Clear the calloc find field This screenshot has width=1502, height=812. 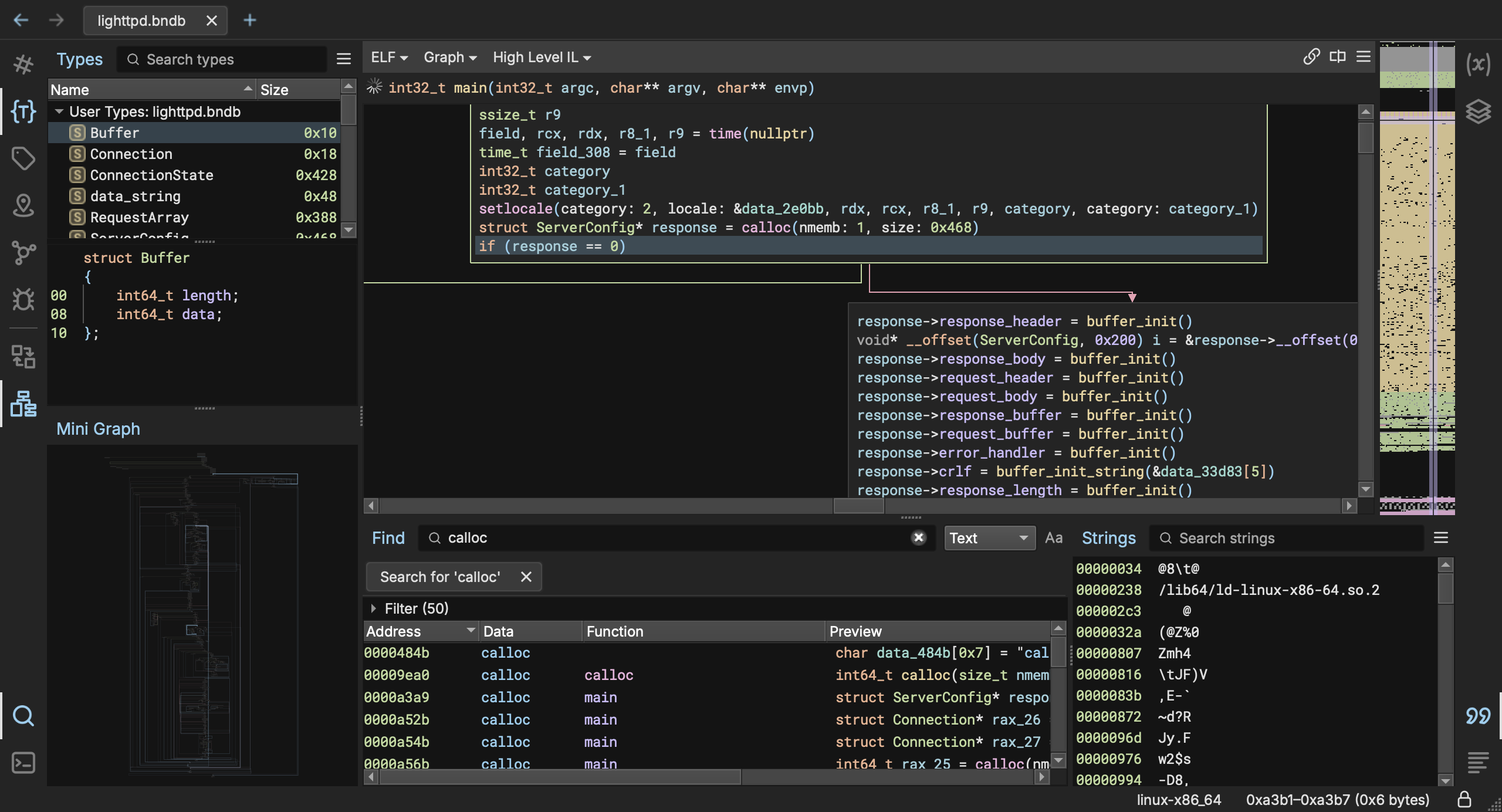918,537
